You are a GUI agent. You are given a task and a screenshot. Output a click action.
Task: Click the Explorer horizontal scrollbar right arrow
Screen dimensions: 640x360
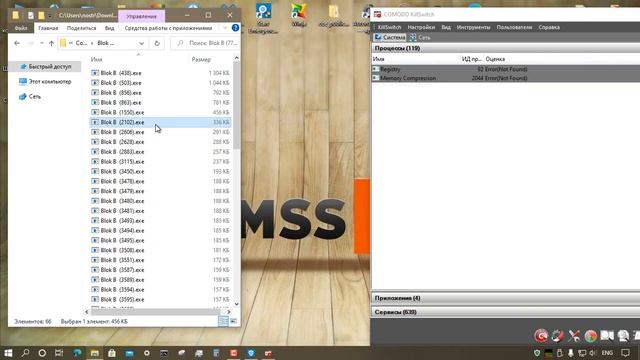229,312
